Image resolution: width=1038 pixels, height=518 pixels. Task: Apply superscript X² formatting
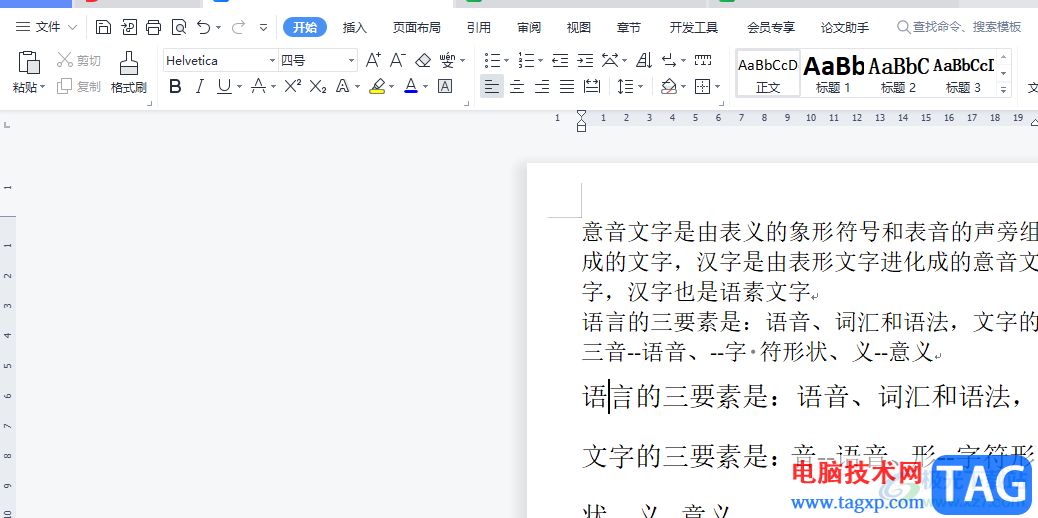pyautogui.click(x=293, y=86)
